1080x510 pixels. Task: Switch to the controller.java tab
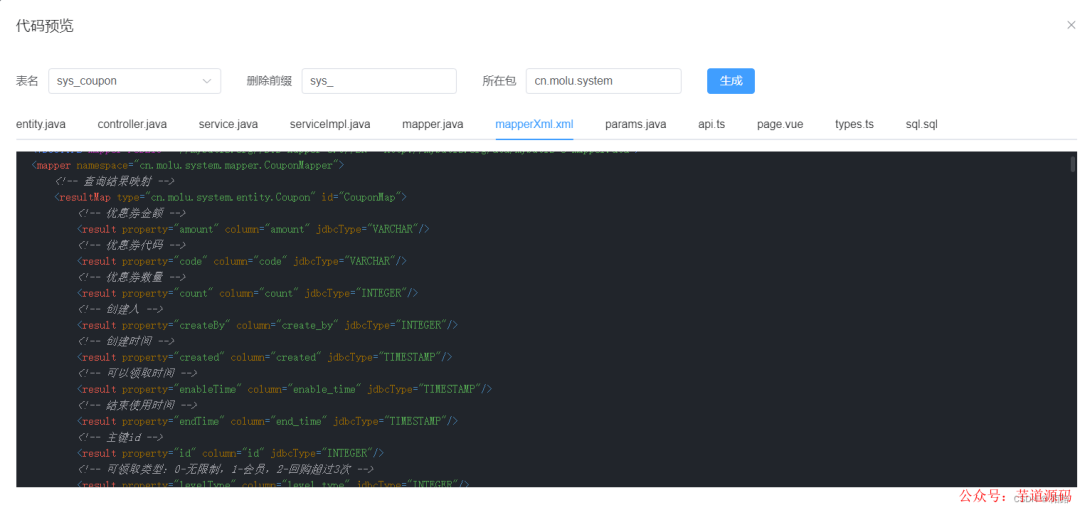point(132,124)
